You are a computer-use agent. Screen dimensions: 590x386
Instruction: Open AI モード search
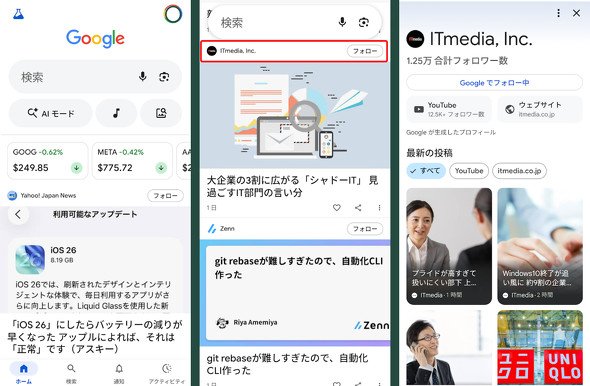50,113
